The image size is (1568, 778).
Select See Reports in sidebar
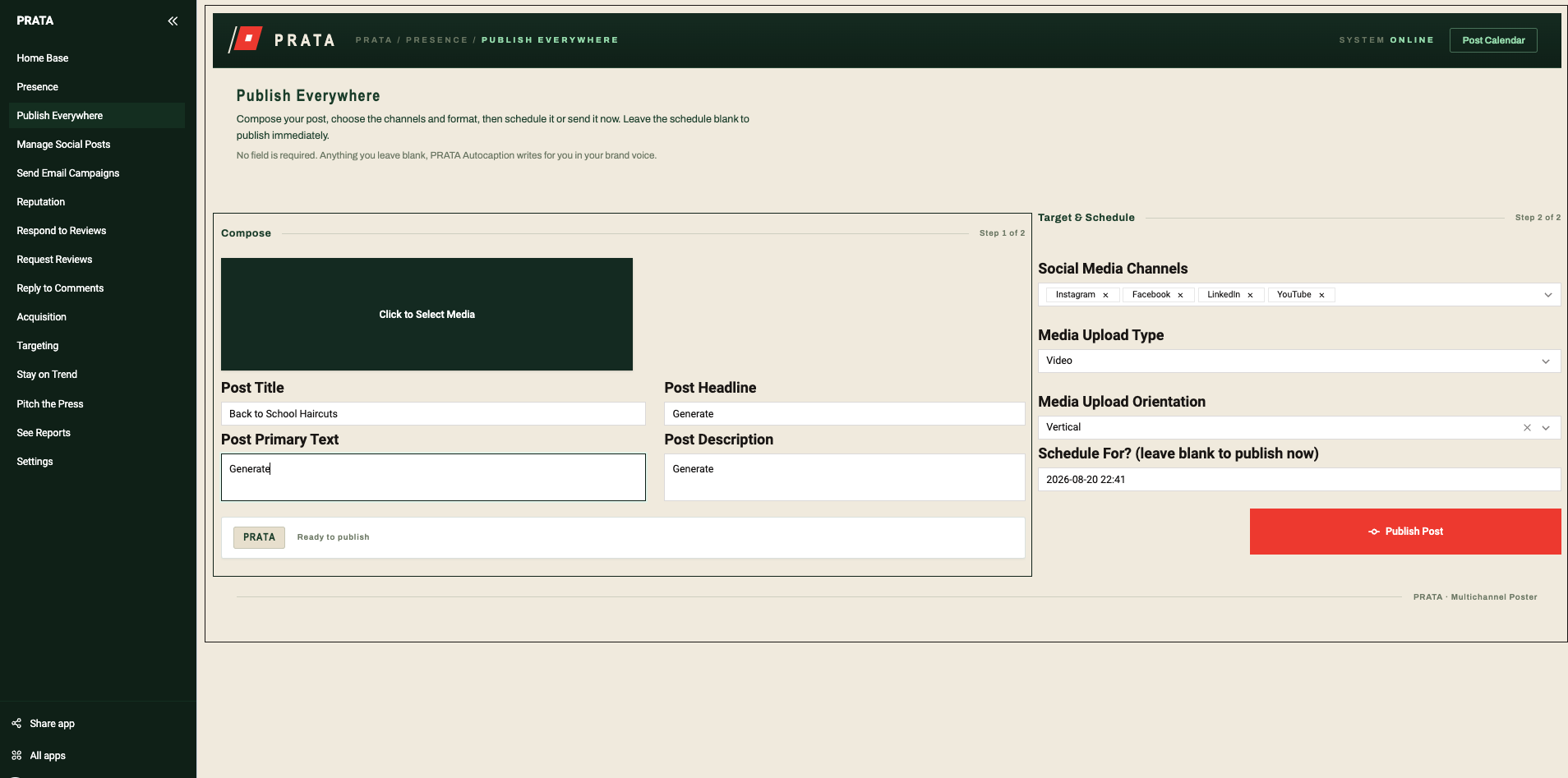tap(44, 433)
